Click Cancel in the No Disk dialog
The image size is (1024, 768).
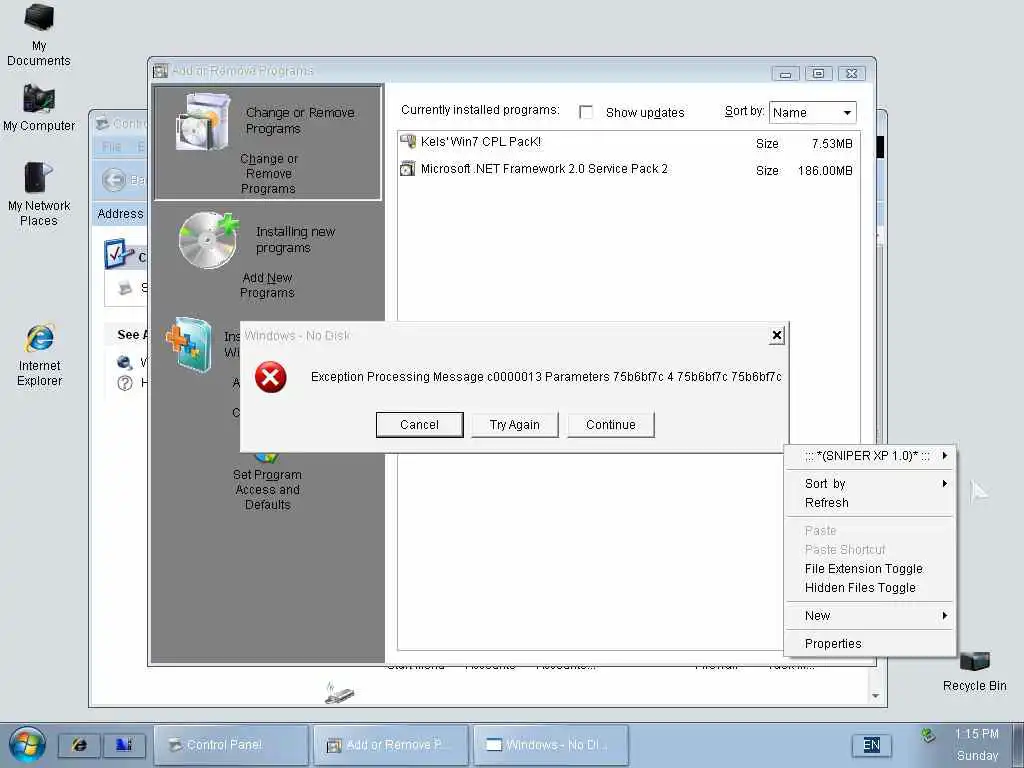419,424
